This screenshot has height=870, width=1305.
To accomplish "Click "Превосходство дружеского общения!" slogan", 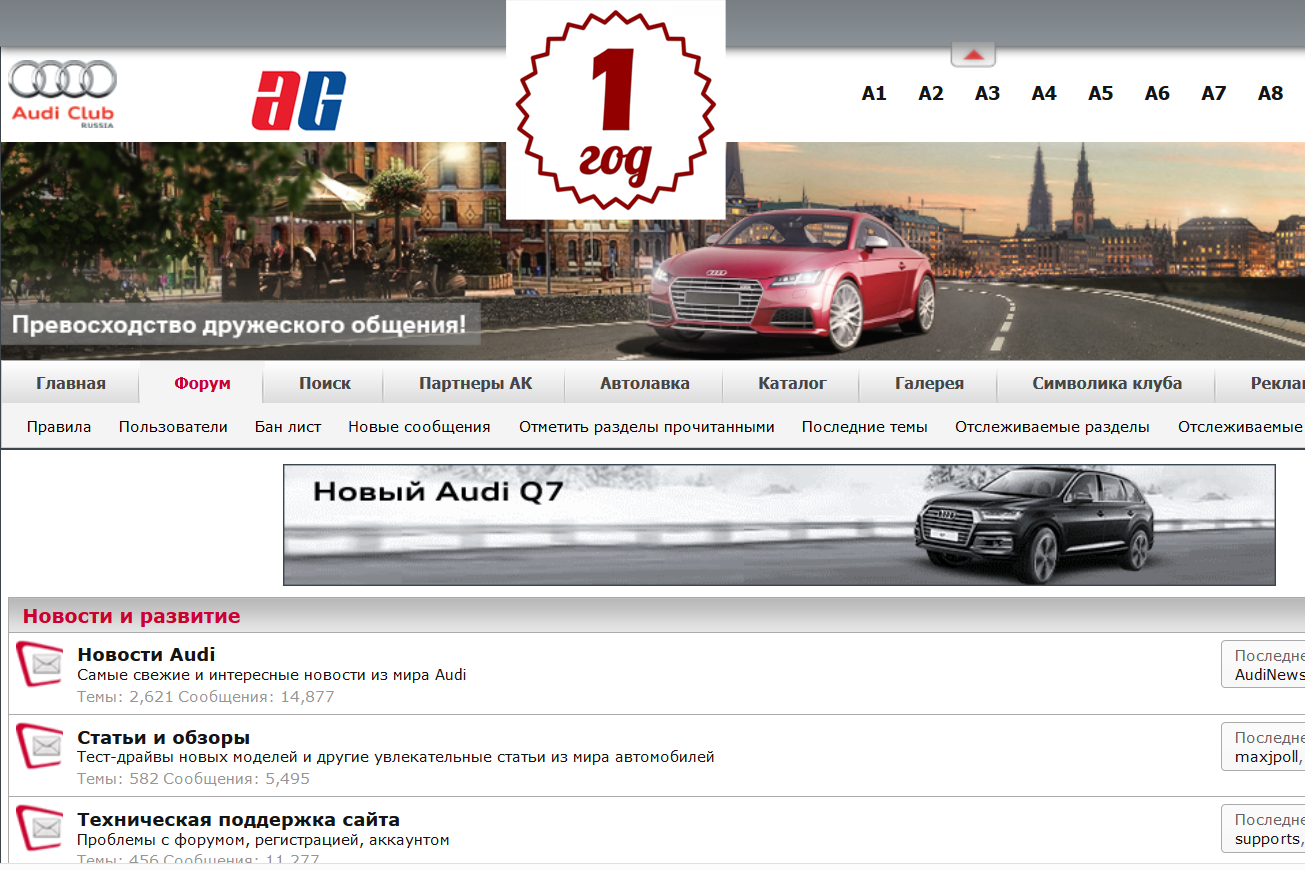I will [239, 325].
